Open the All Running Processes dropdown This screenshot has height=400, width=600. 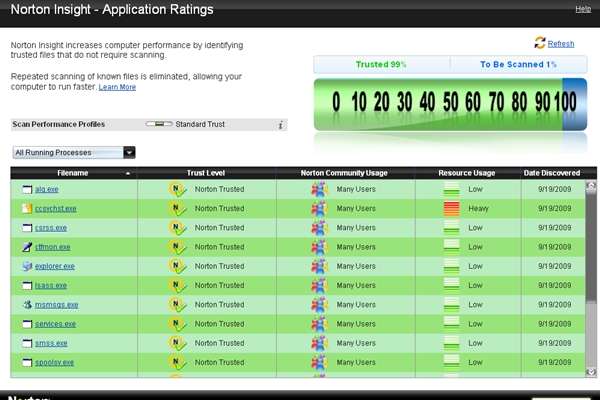click(74, 152)
